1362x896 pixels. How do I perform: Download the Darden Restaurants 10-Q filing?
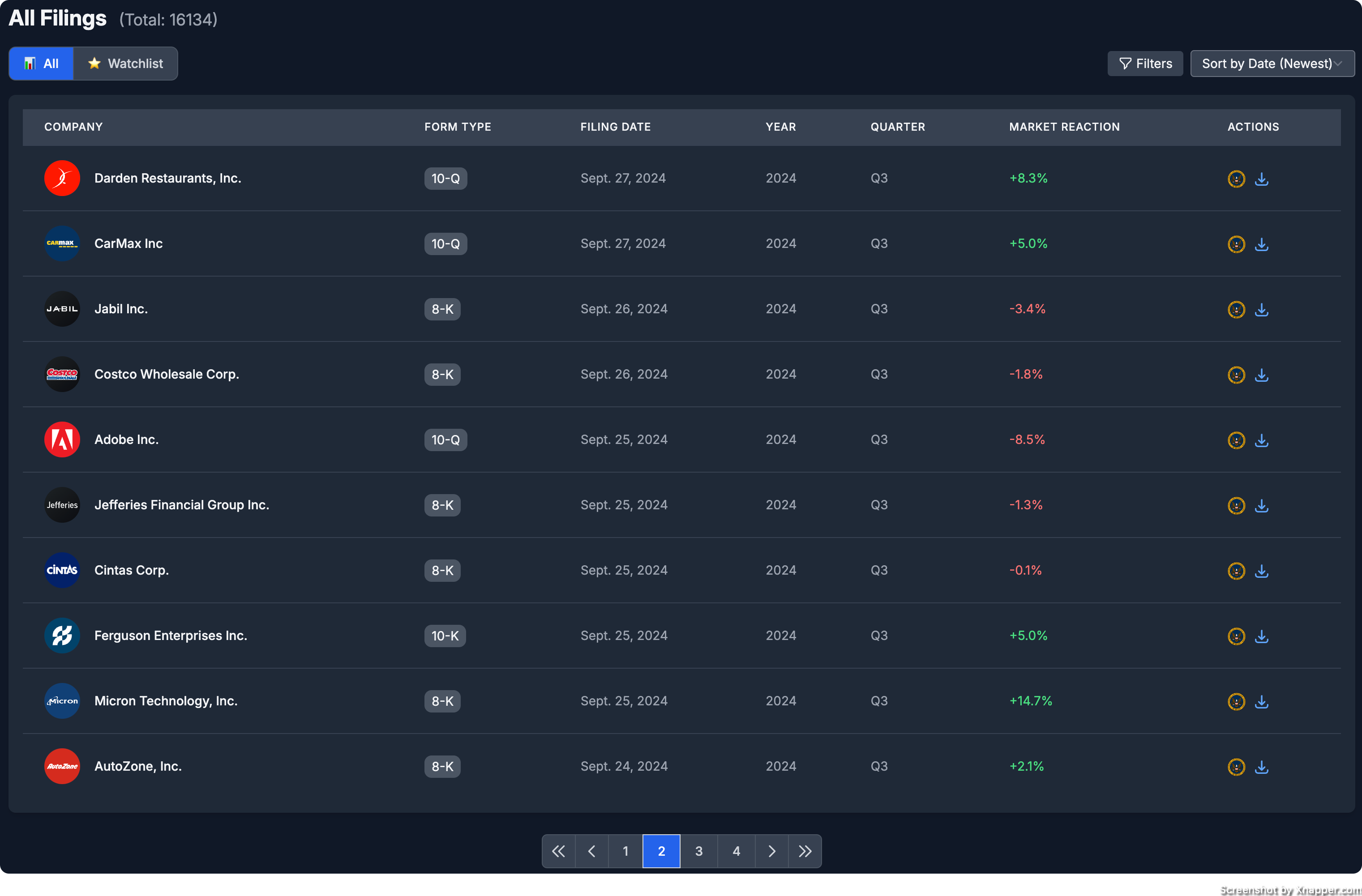pos(1261,179)
